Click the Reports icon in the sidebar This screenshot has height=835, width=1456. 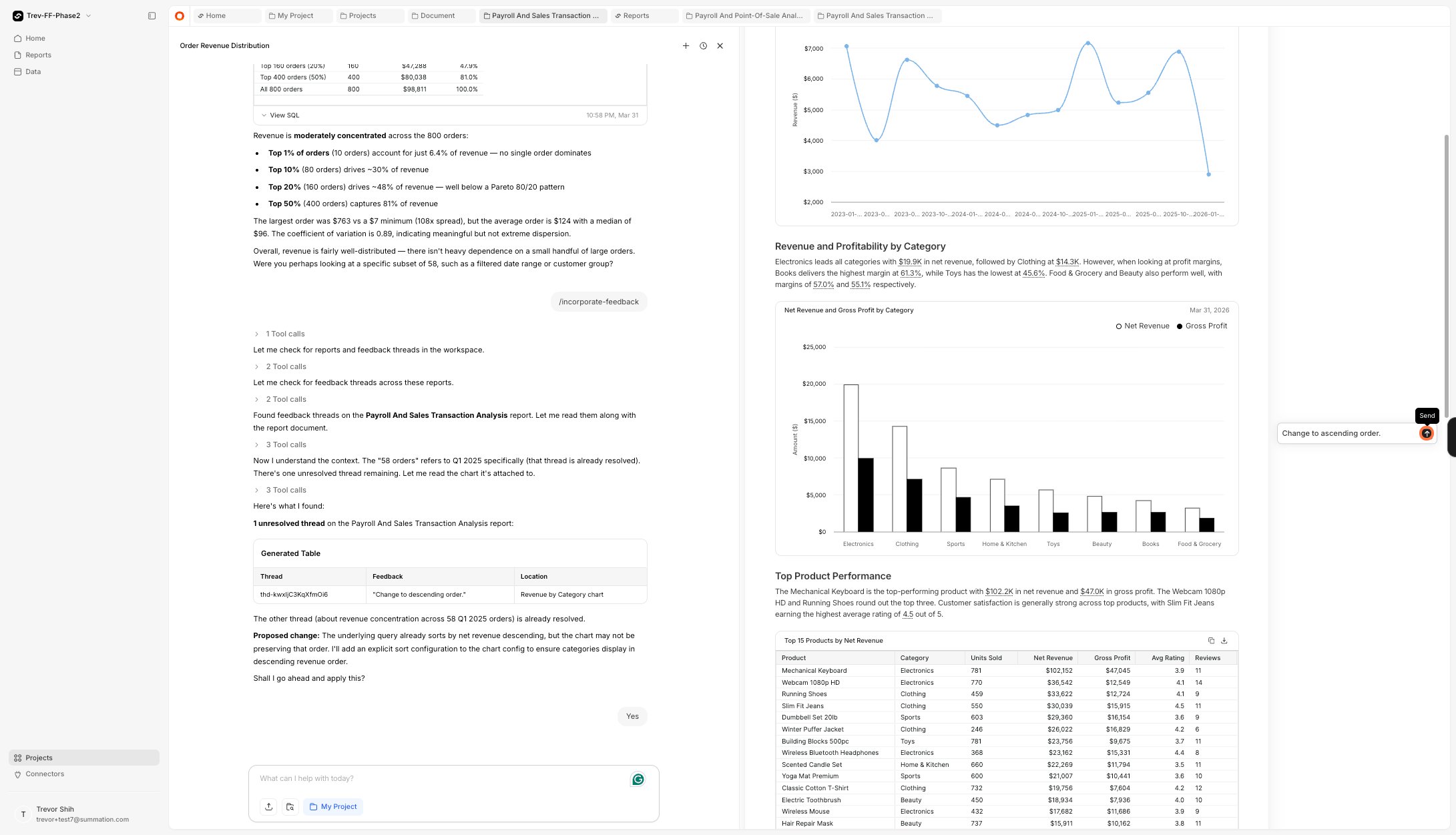click(x=17, y=55)
